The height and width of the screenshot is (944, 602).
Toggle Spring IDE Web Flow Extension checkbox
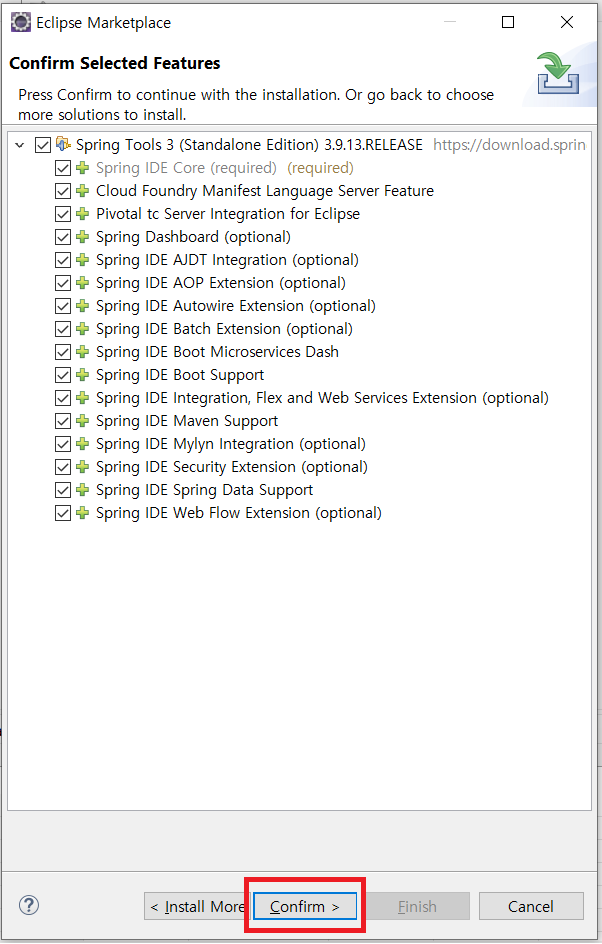tap(63, 513)
